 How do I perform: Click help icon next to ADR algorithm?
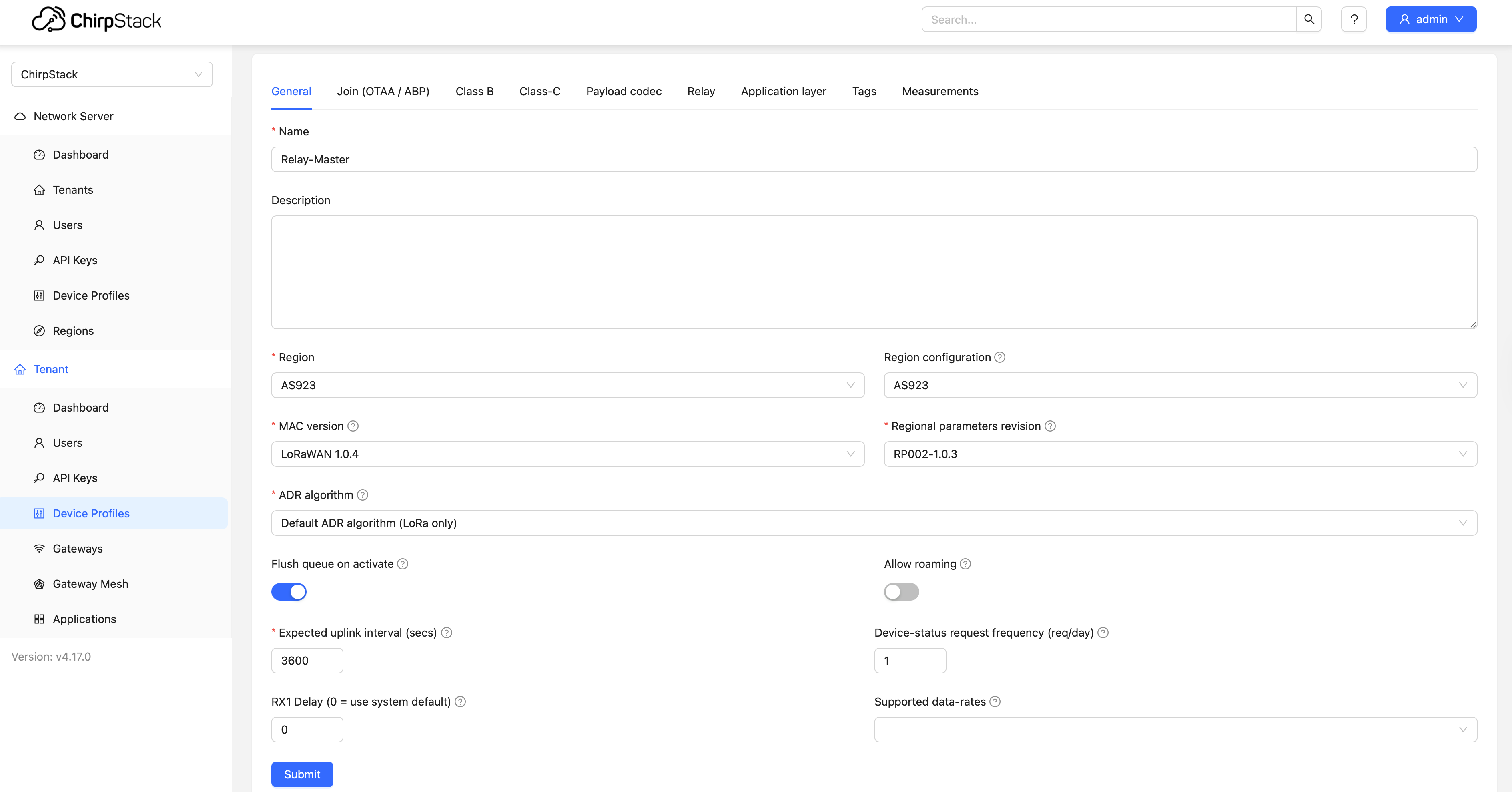click(x=363, y=495)
